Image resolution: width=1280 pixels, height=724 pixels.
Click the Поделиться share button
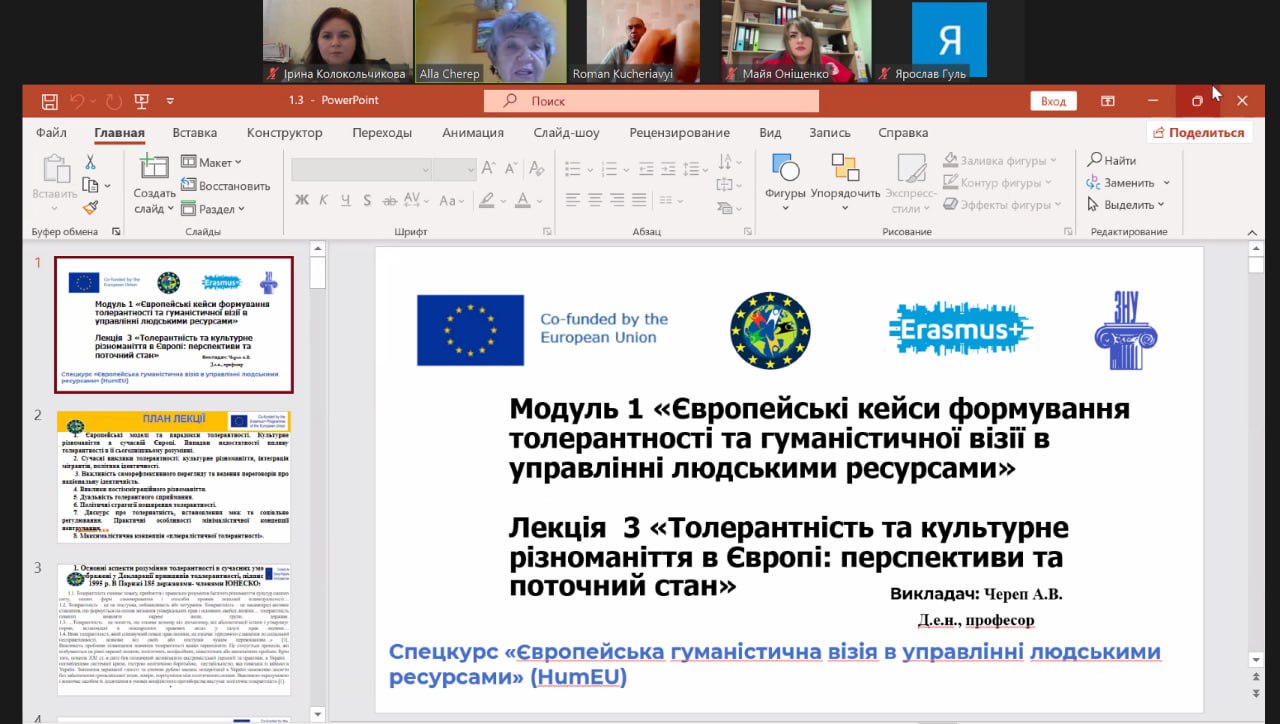pyautogui.click(x=1199, y=133)
